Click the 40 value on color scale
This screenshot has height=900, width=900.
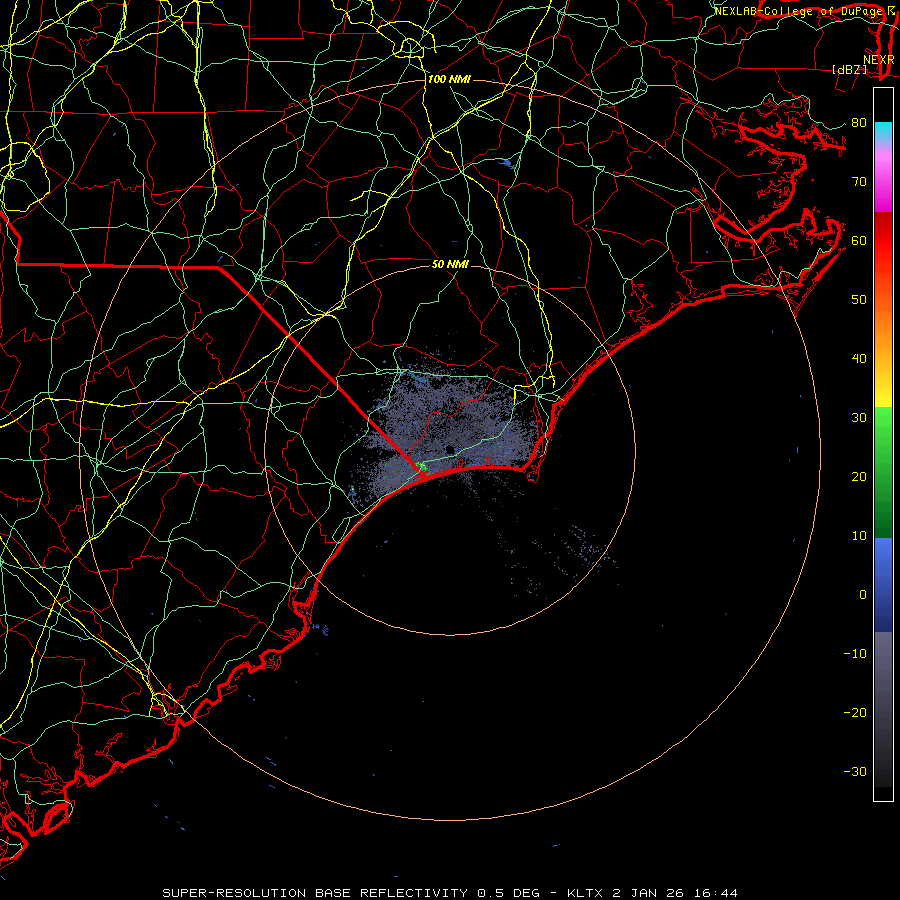pos(859,359)
